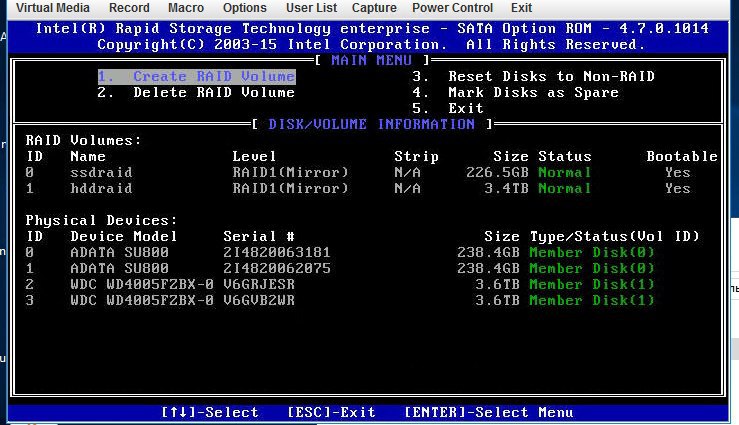Open the Power Control menu
739x425 pixels.
[452, 8]
